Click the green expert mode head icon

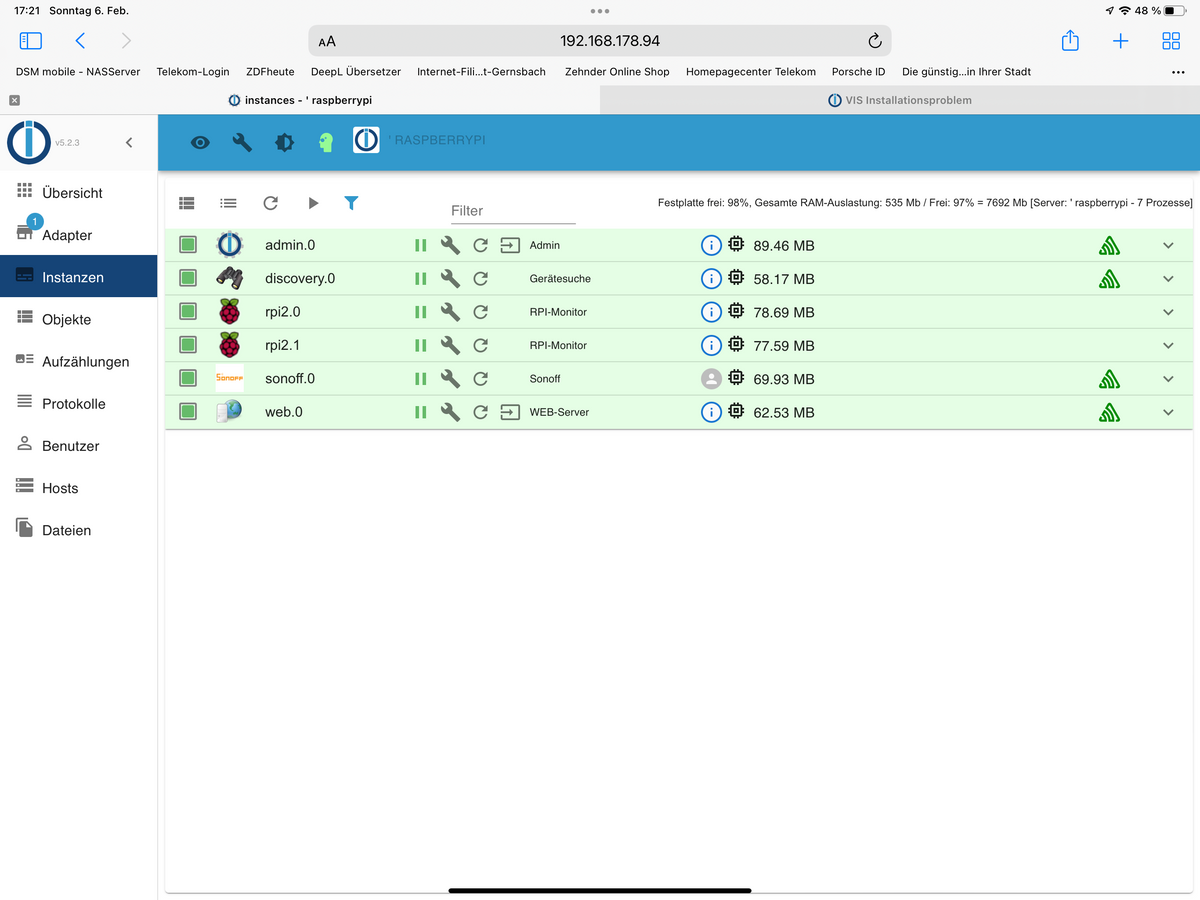(x=326, y=142)
